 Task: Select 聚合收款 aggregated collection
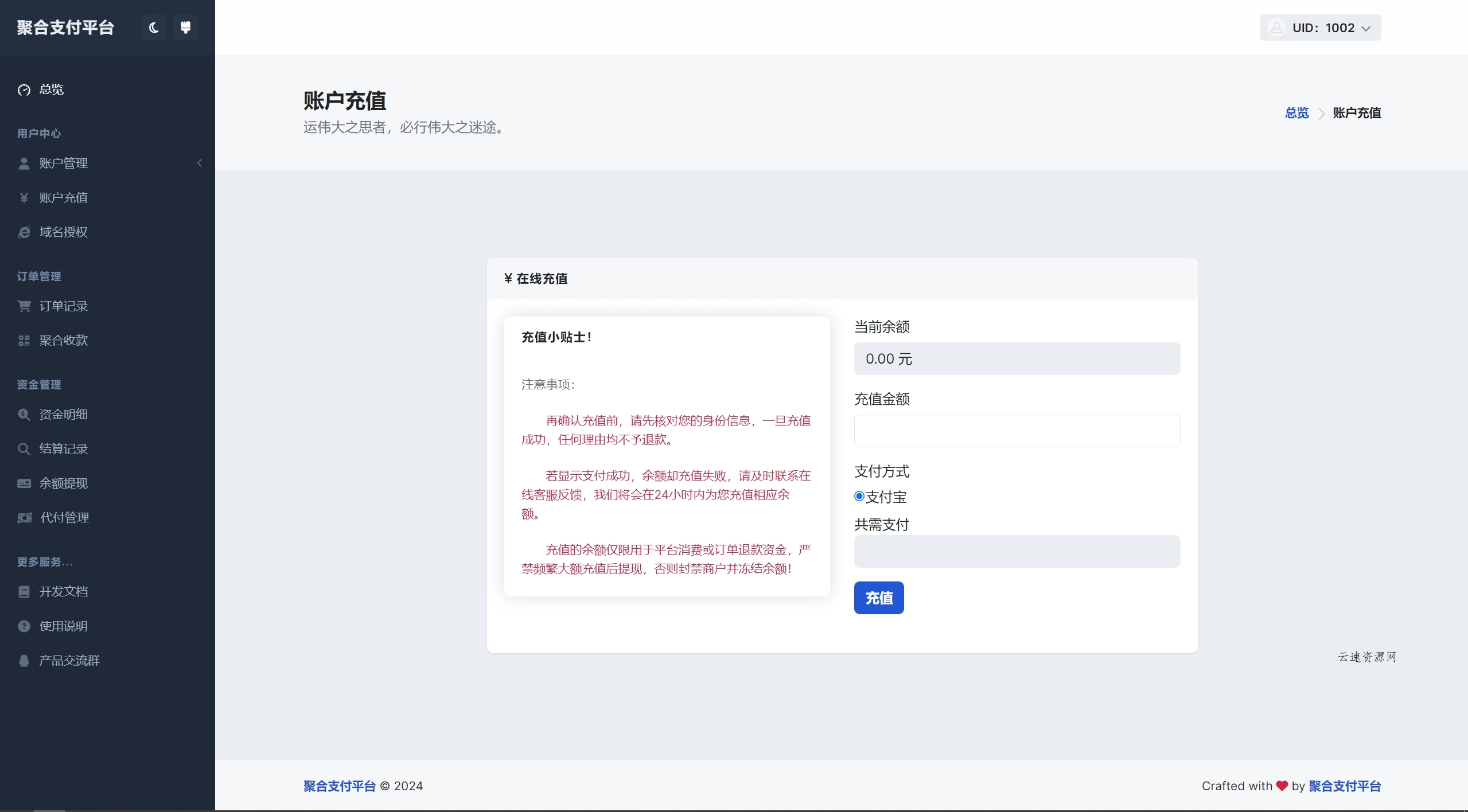point(63,339)
